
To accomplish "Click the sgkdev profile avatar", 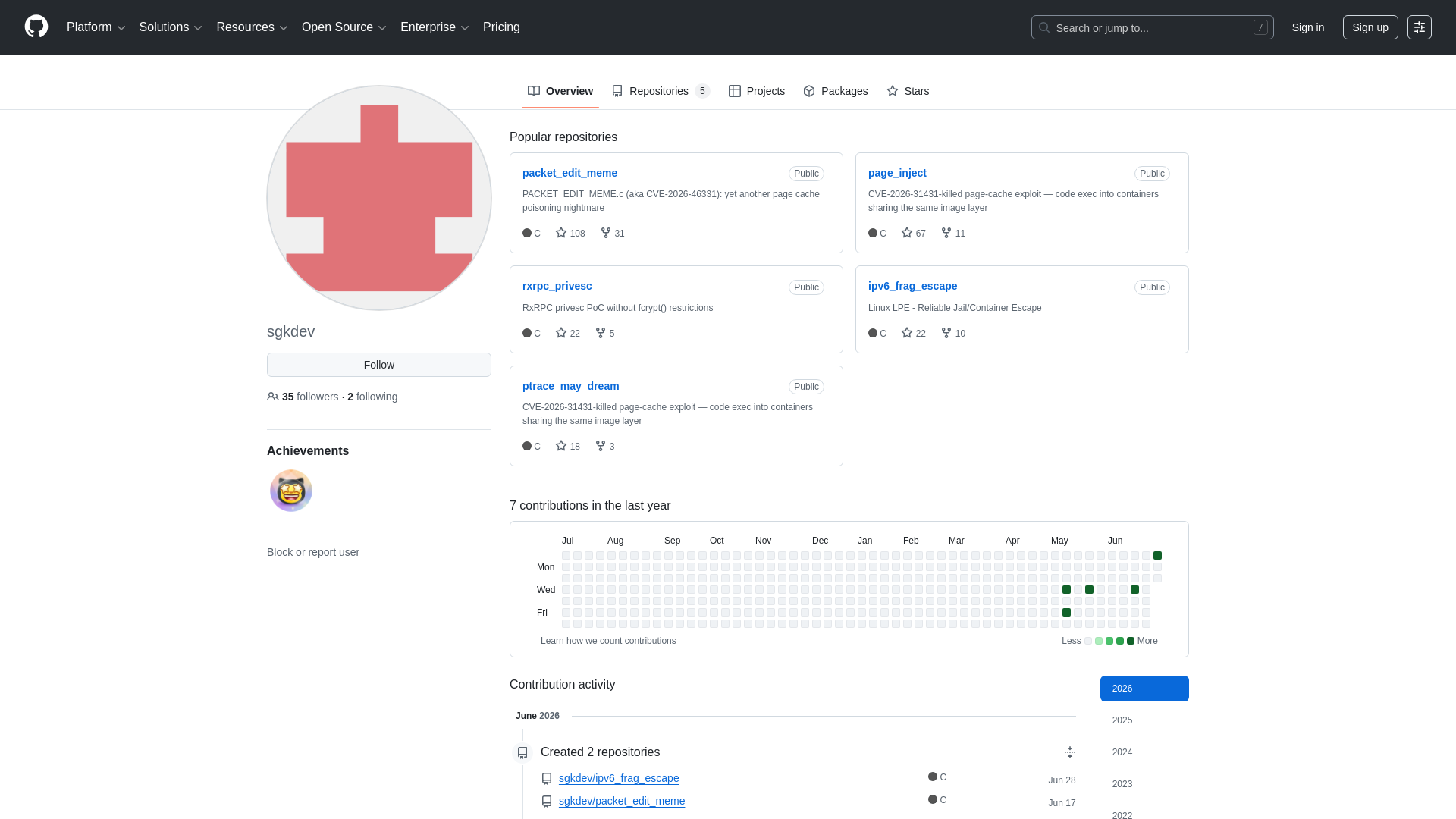I will tap(379, 198).
